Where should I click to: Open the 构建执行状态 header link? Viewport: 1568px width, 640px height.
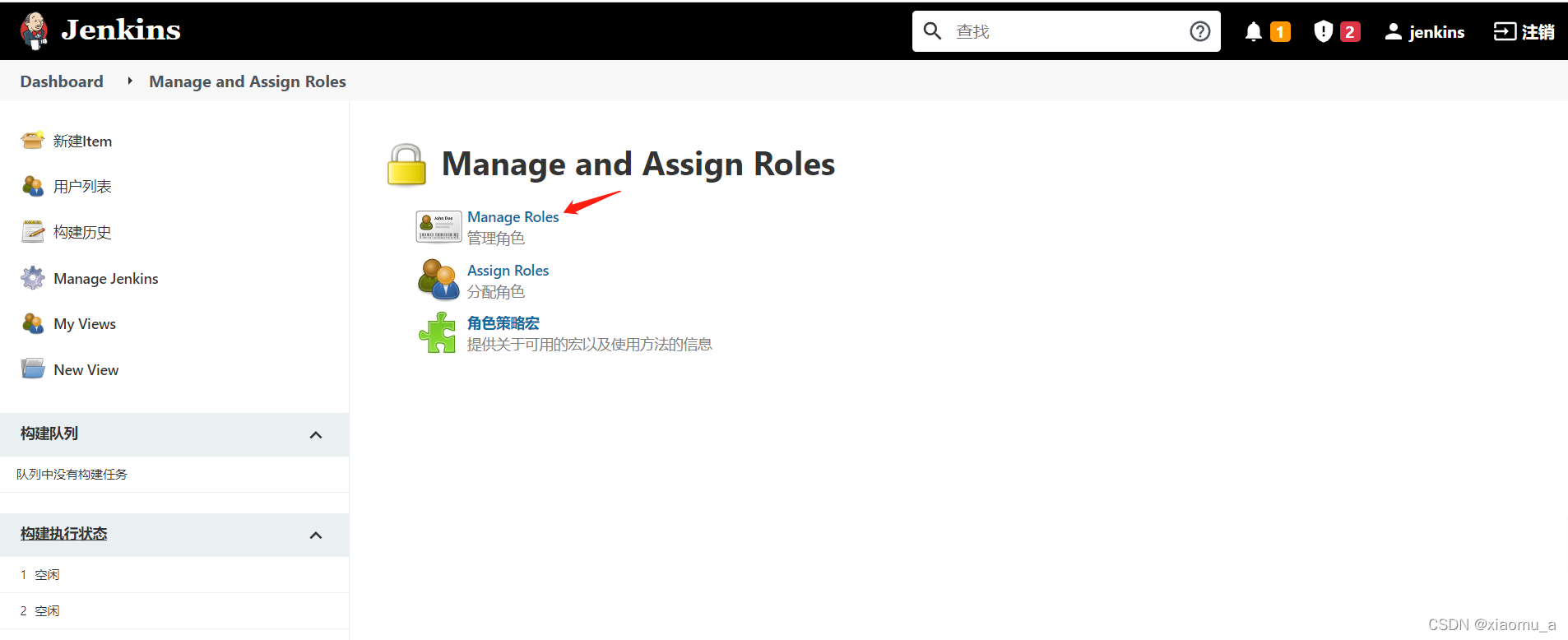click(64, 534)
